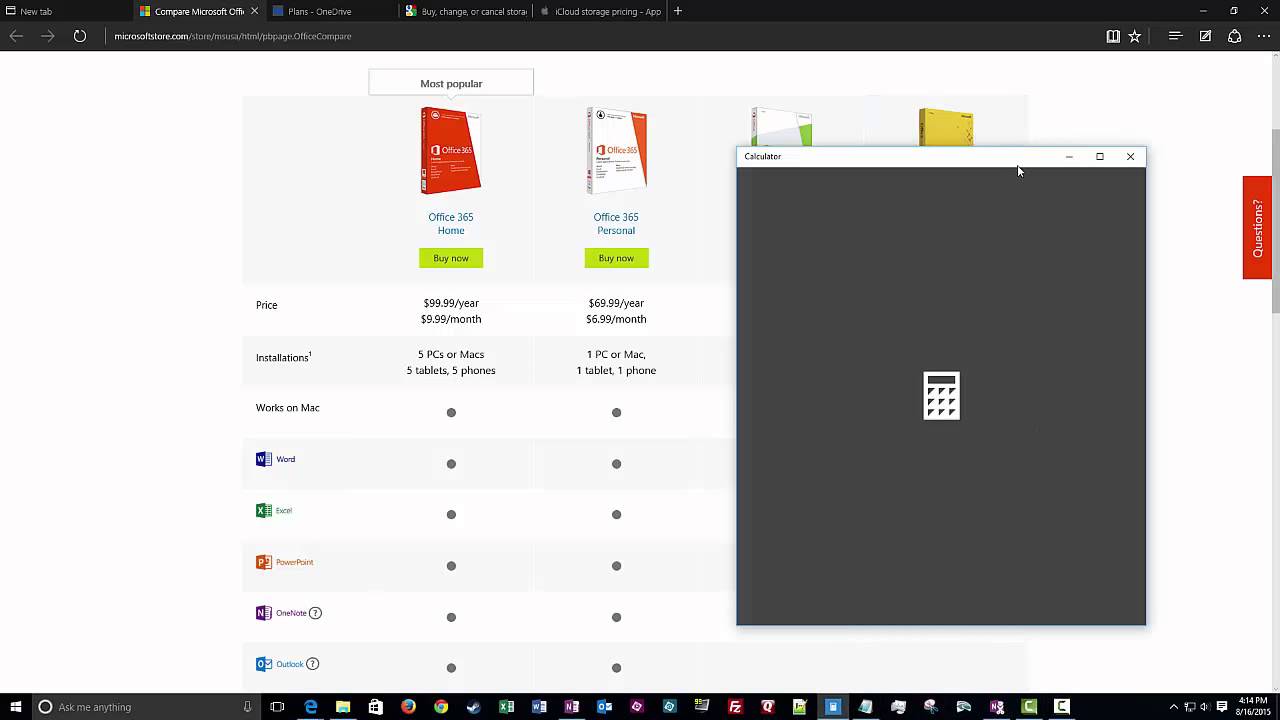Click the Word app icon
Viewport: 1280px width, 720px height.
tap(264, 459)
